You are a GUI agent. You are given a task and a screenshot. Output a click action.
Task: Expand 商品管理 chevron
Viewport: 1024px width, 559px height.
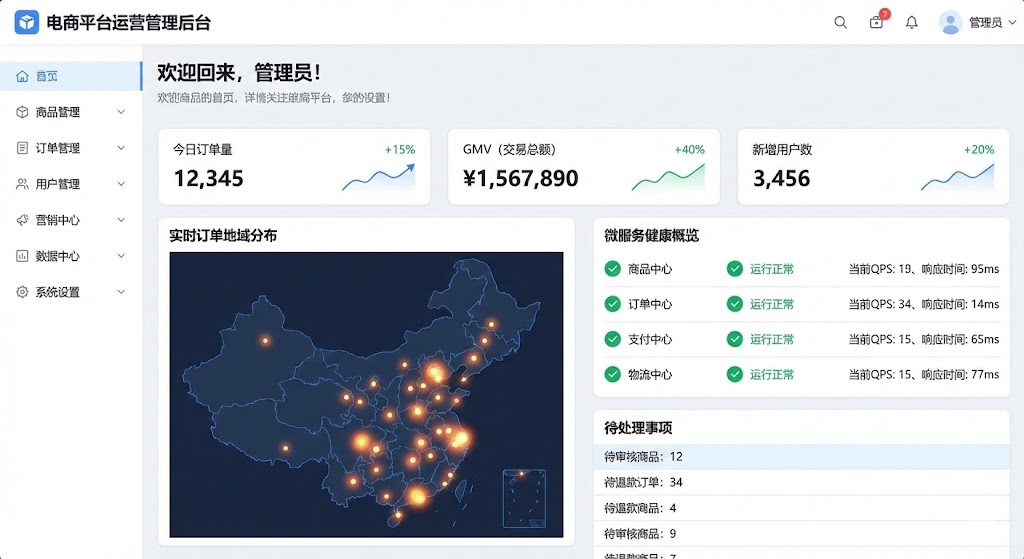pos(121,112)
